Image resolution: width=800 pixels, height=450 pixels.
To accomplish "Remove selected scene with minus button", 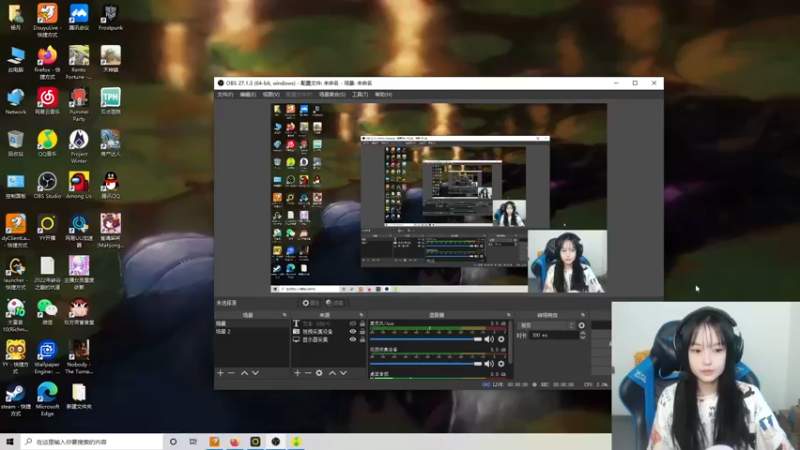I will [231, 373].
